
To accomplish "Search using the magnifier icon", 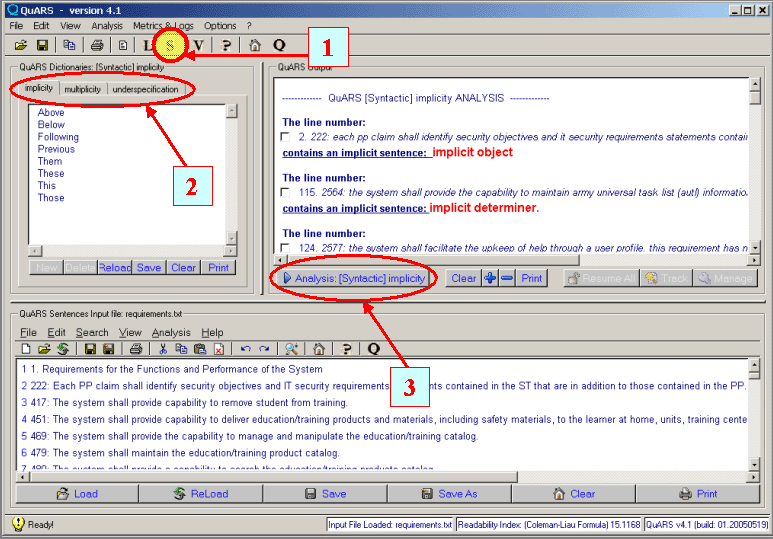I will click(x=291, y=349).
